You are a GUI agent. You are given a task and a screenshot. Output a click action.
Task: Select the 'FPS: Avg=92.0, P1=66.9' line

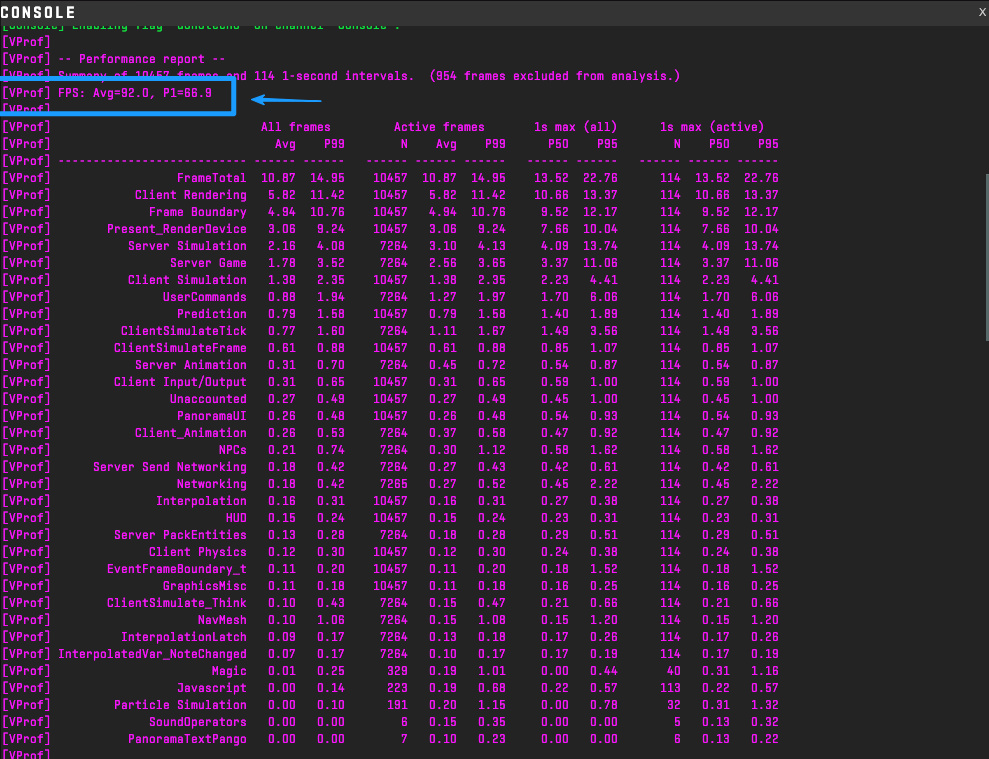point(135,93)
